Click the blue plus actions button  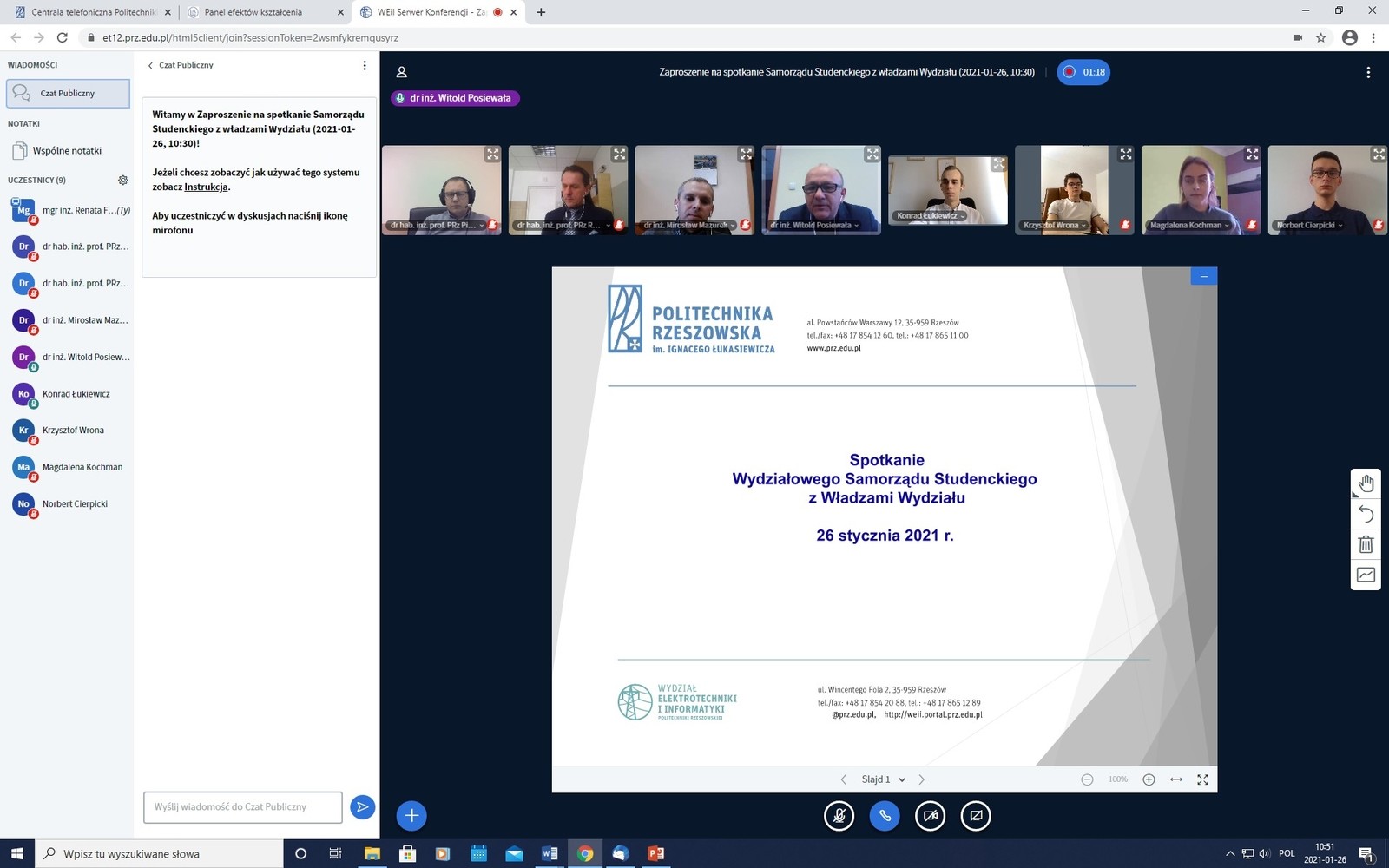(x=411, y=815)
